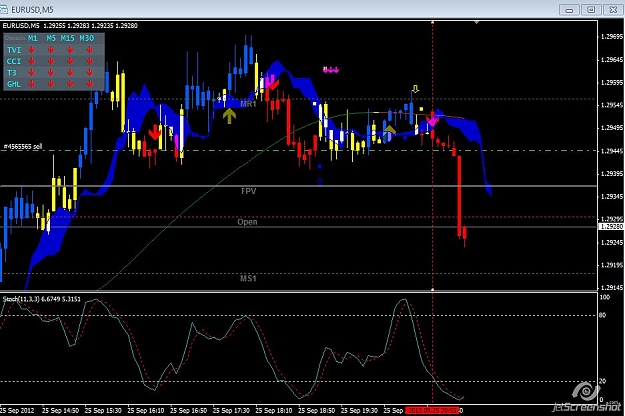
Task: Select the three magenta down arrows signal
Action: (x=331, y=70)
